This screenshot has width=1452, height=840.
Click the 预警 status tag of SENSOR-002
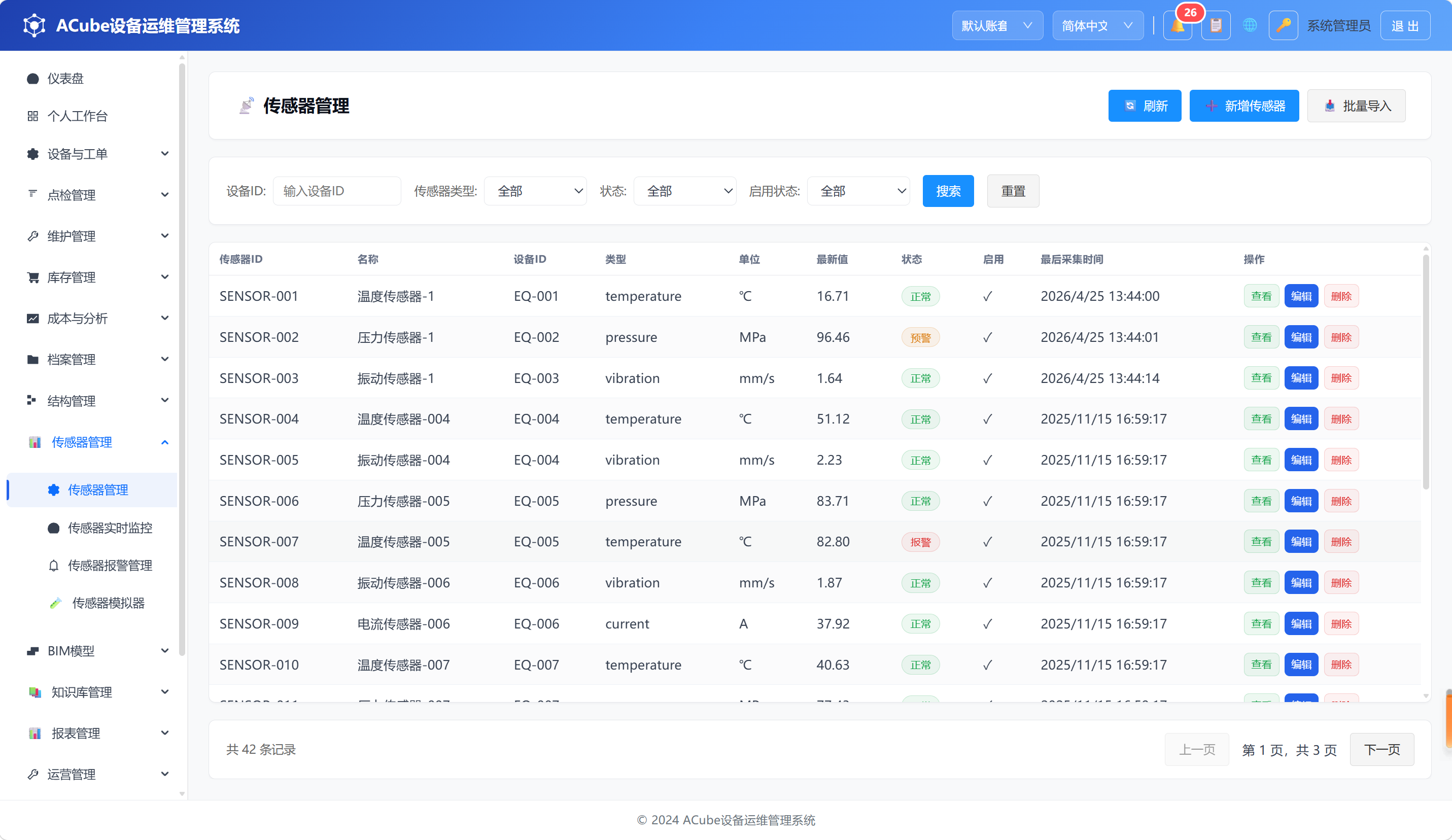pos(920,338)
